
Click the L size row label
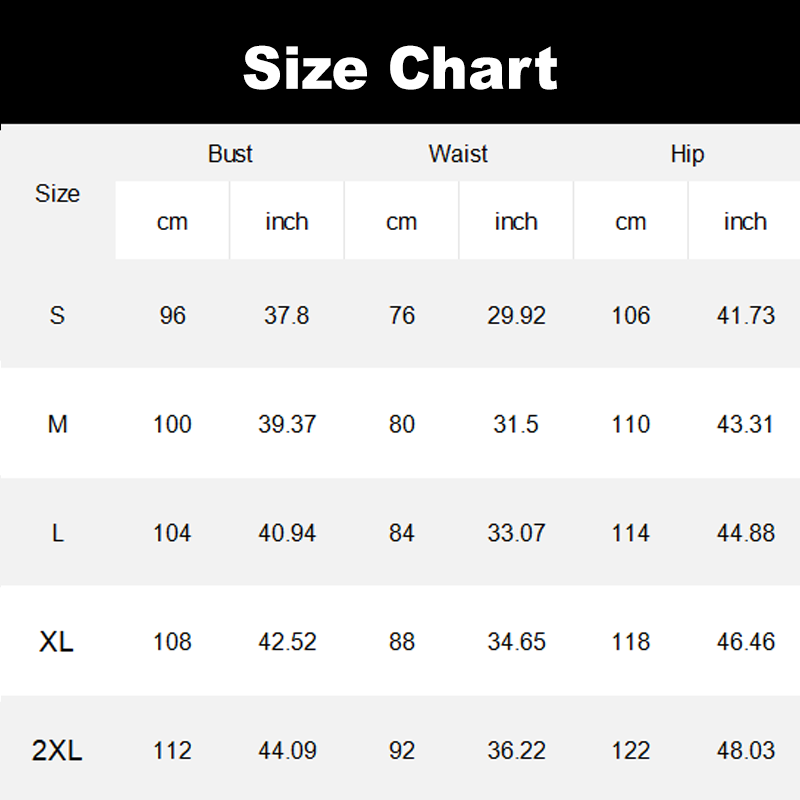point(57,533)
